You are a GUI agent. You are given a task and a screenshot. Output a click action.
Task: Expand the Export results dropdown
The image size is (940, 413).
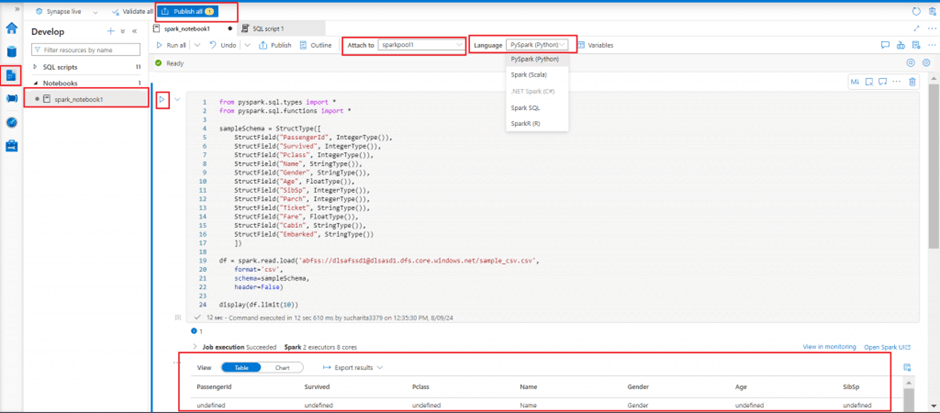(x=354, y=368)
